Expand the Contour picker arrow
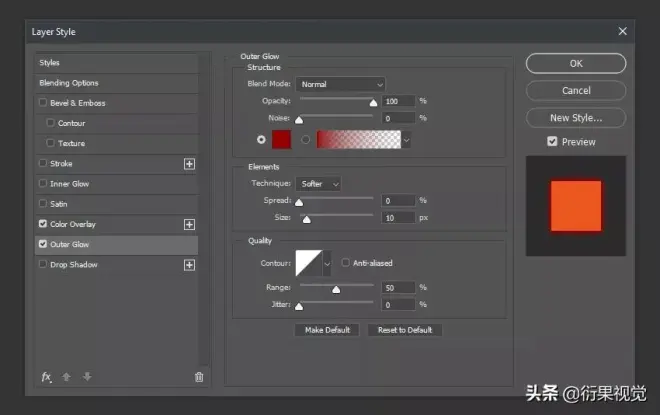Screen dimensions: 660x415 (x=327, y=263)
